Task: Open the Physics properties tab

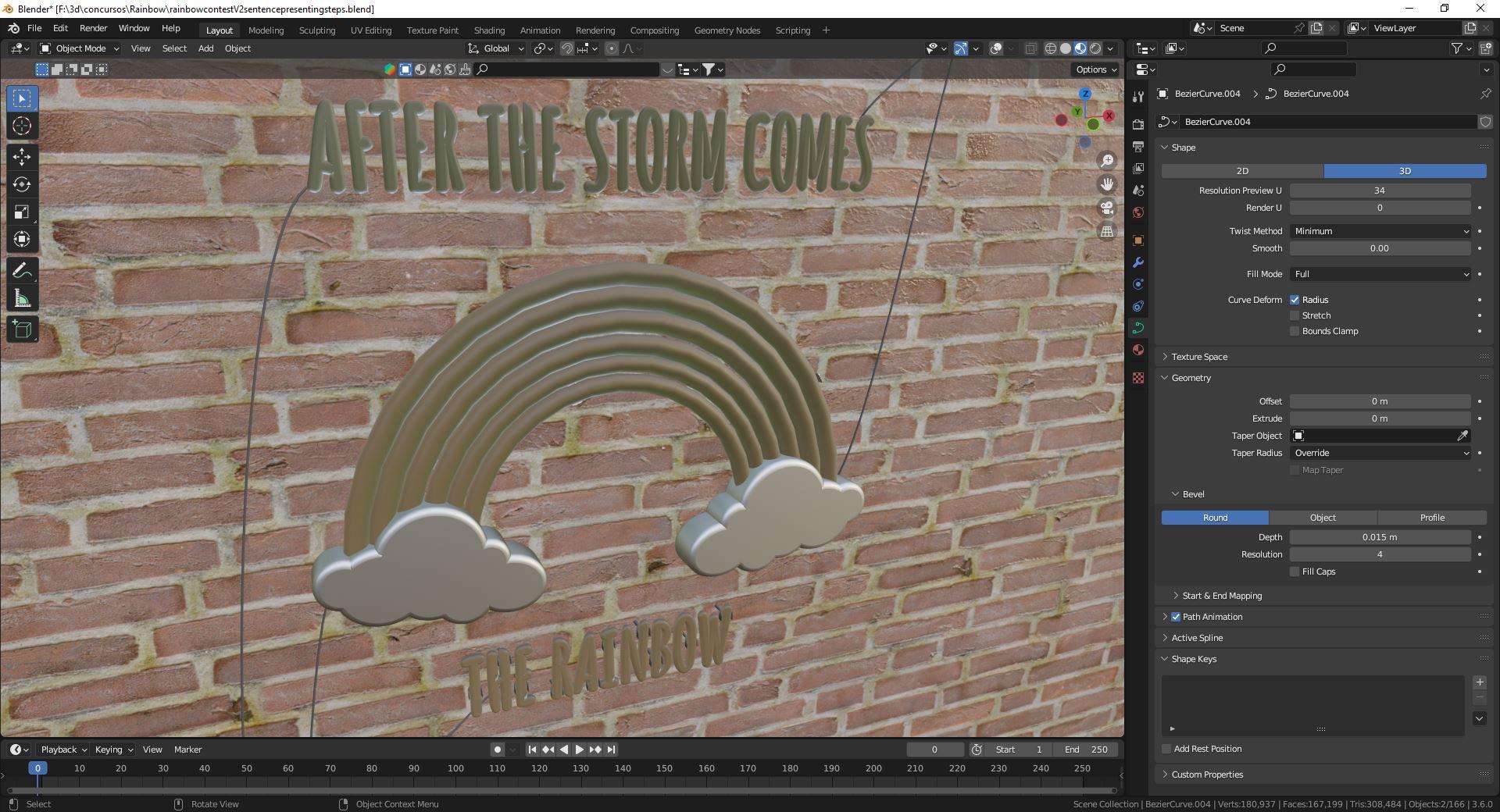Action: coord(1138,284)
